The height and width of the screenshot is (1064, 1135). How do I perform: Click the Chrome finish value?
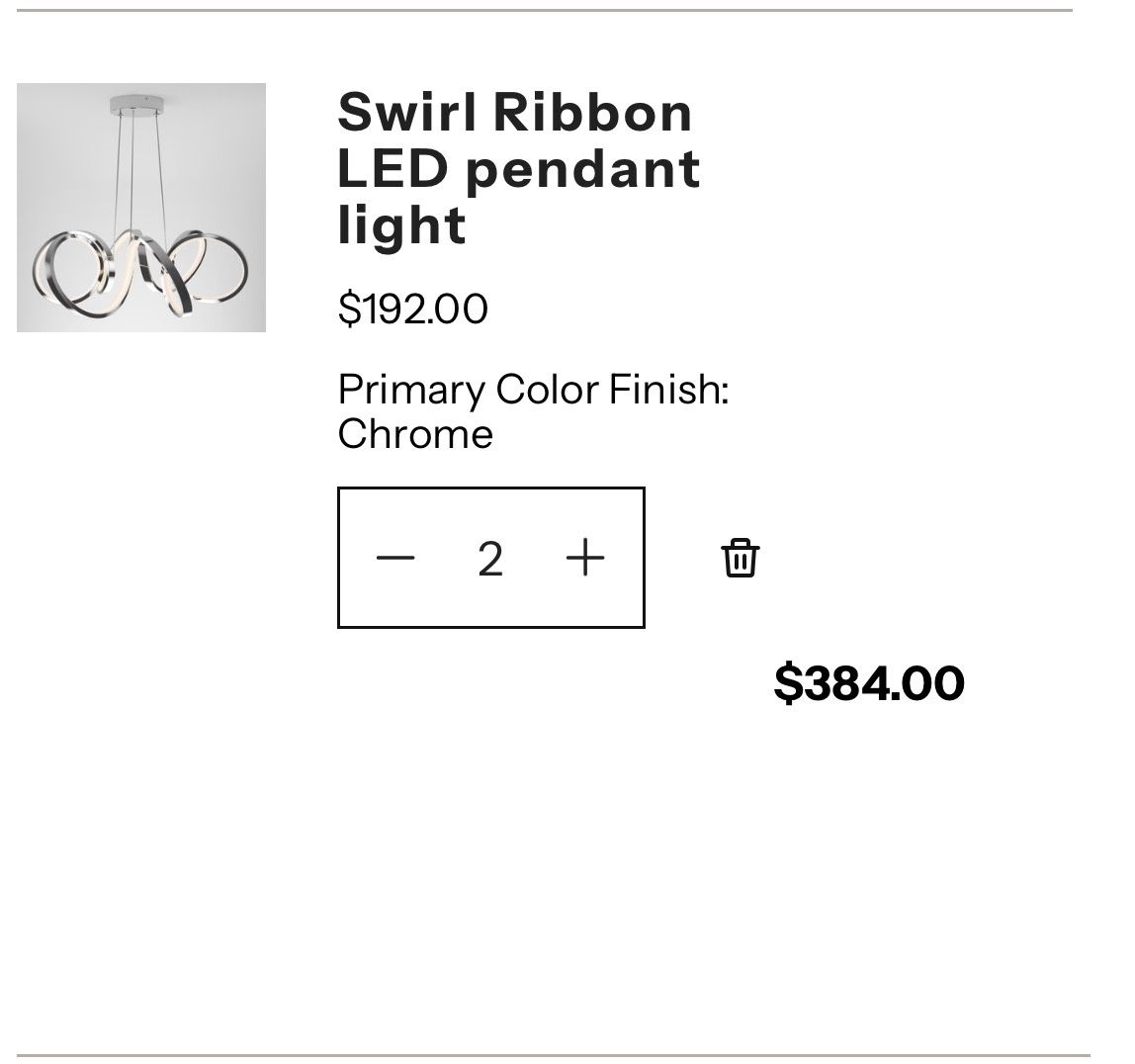click(415, 434)
